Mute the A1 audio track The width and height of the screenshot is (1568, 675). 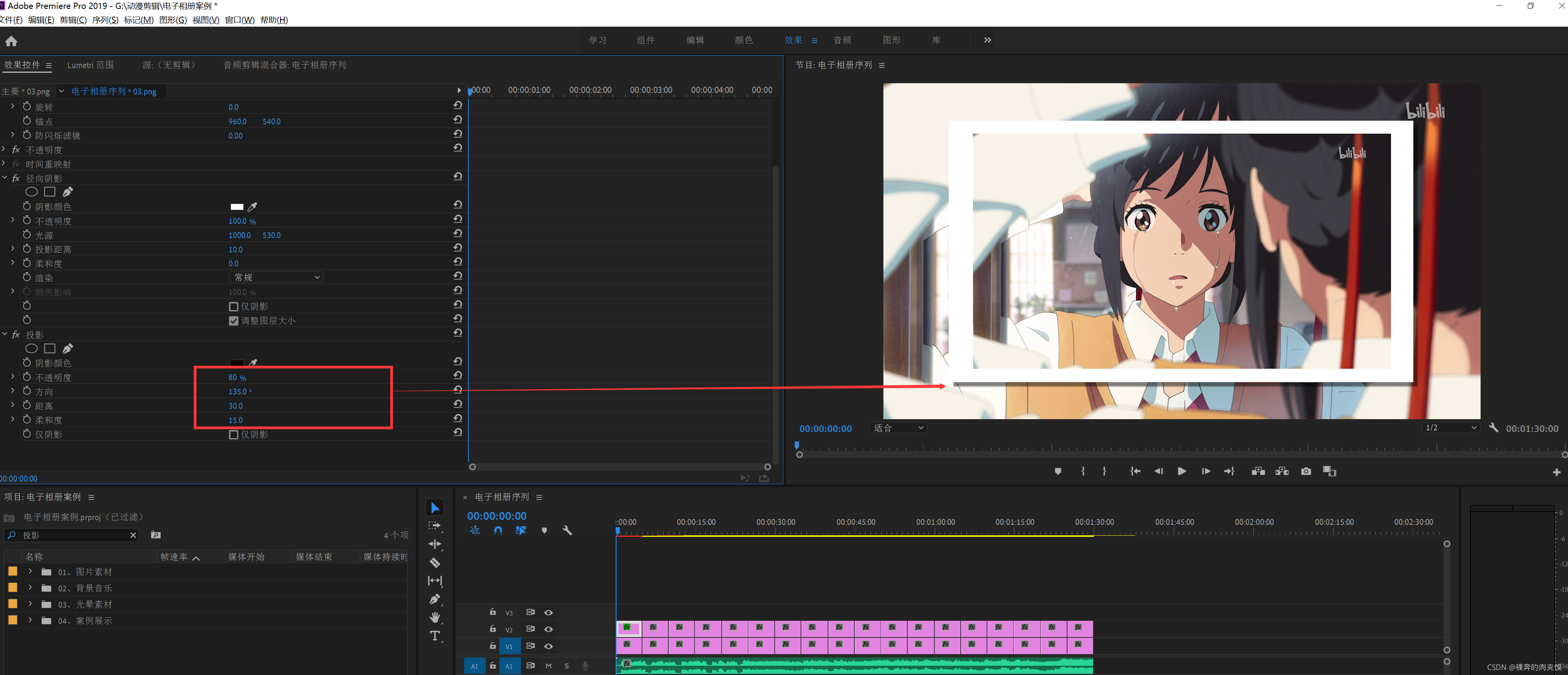click(x=548, y=666)
